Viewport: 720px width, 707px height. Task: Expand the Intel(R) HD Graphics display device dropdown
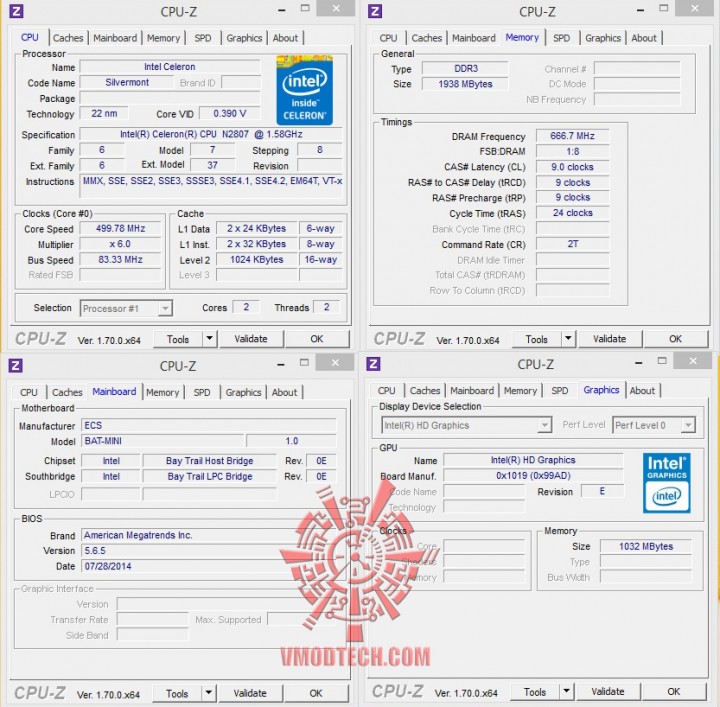click(545, 425)
